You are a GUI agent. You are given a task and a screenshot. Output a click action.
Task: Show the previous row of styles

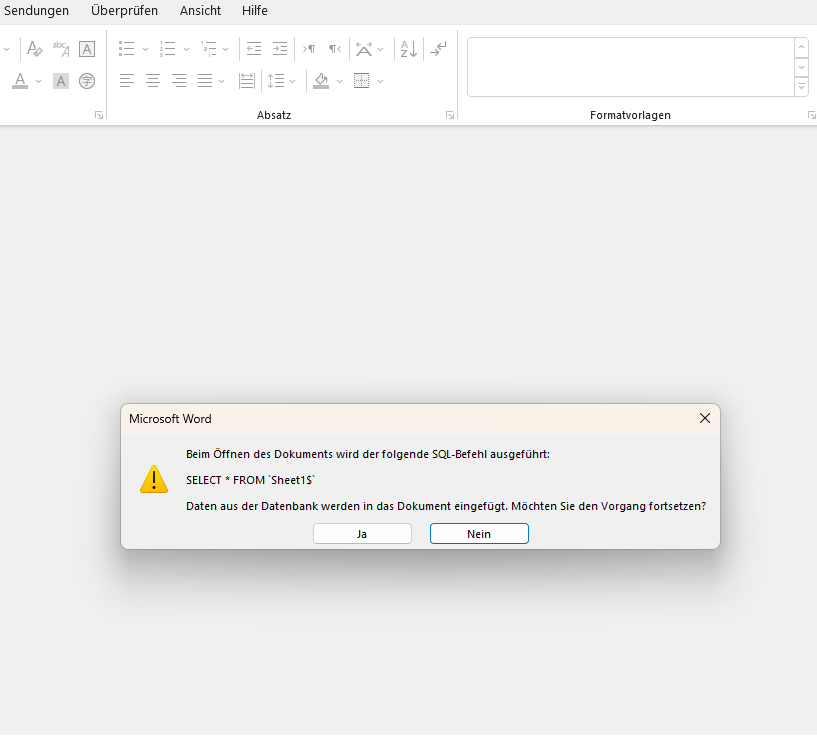click(x=801, y=47)
